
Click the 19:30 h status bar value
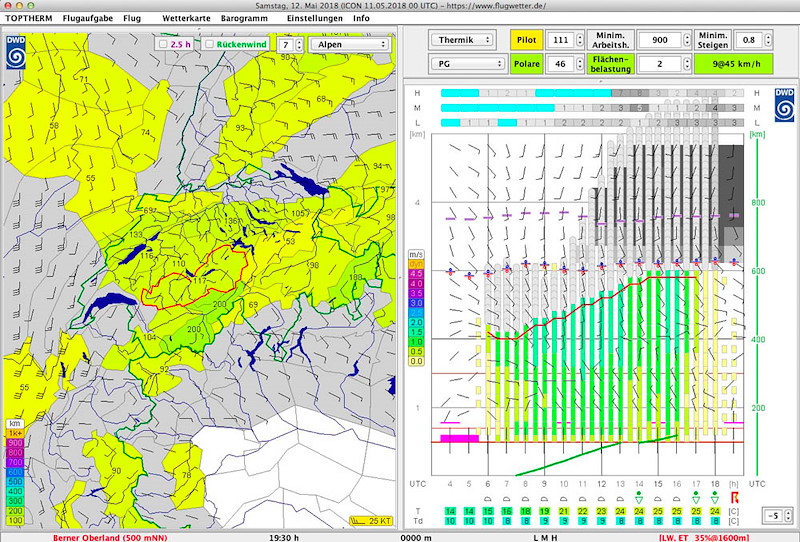284,537
